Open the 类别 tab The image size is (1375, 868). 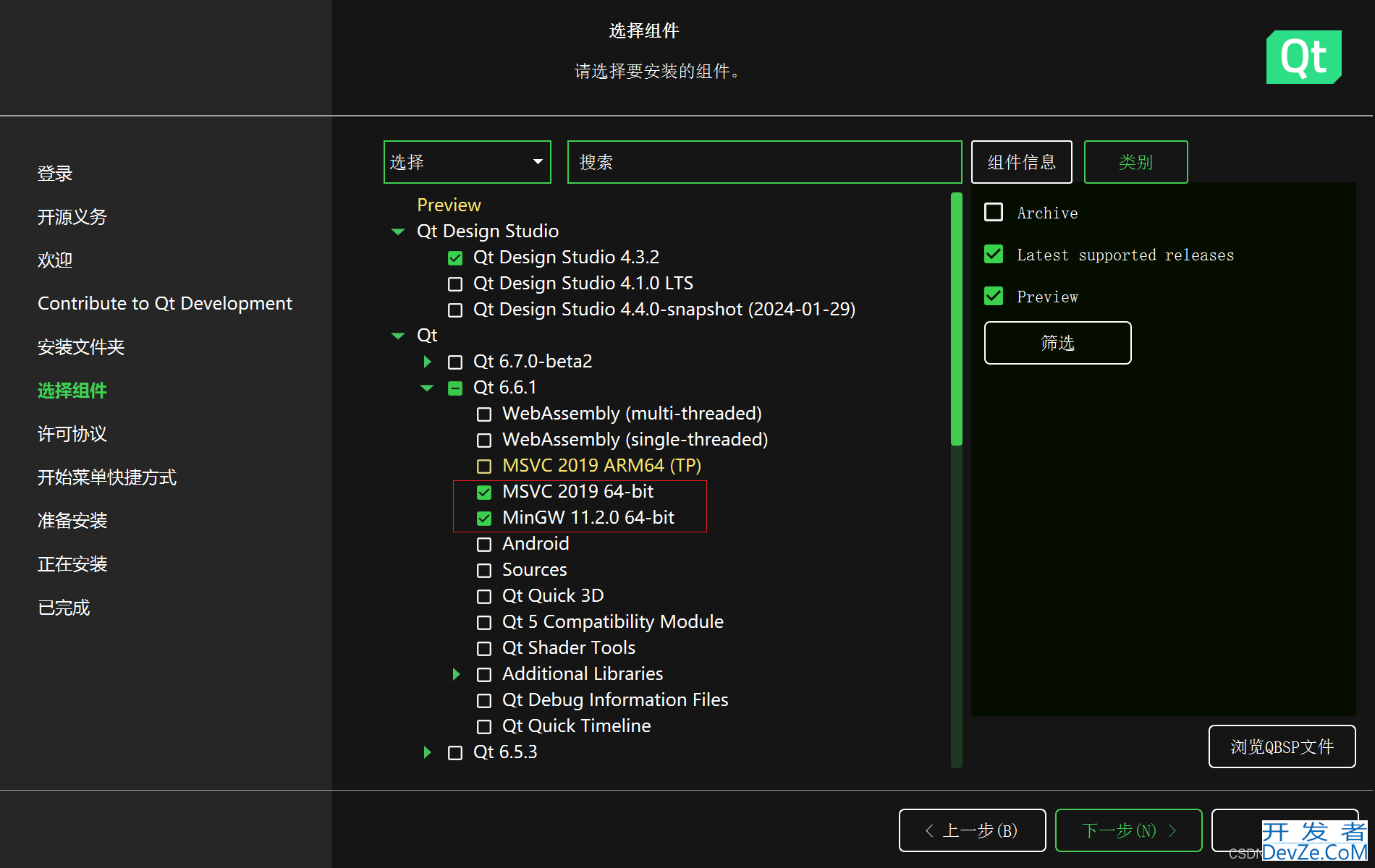[x=1135, y=162]
